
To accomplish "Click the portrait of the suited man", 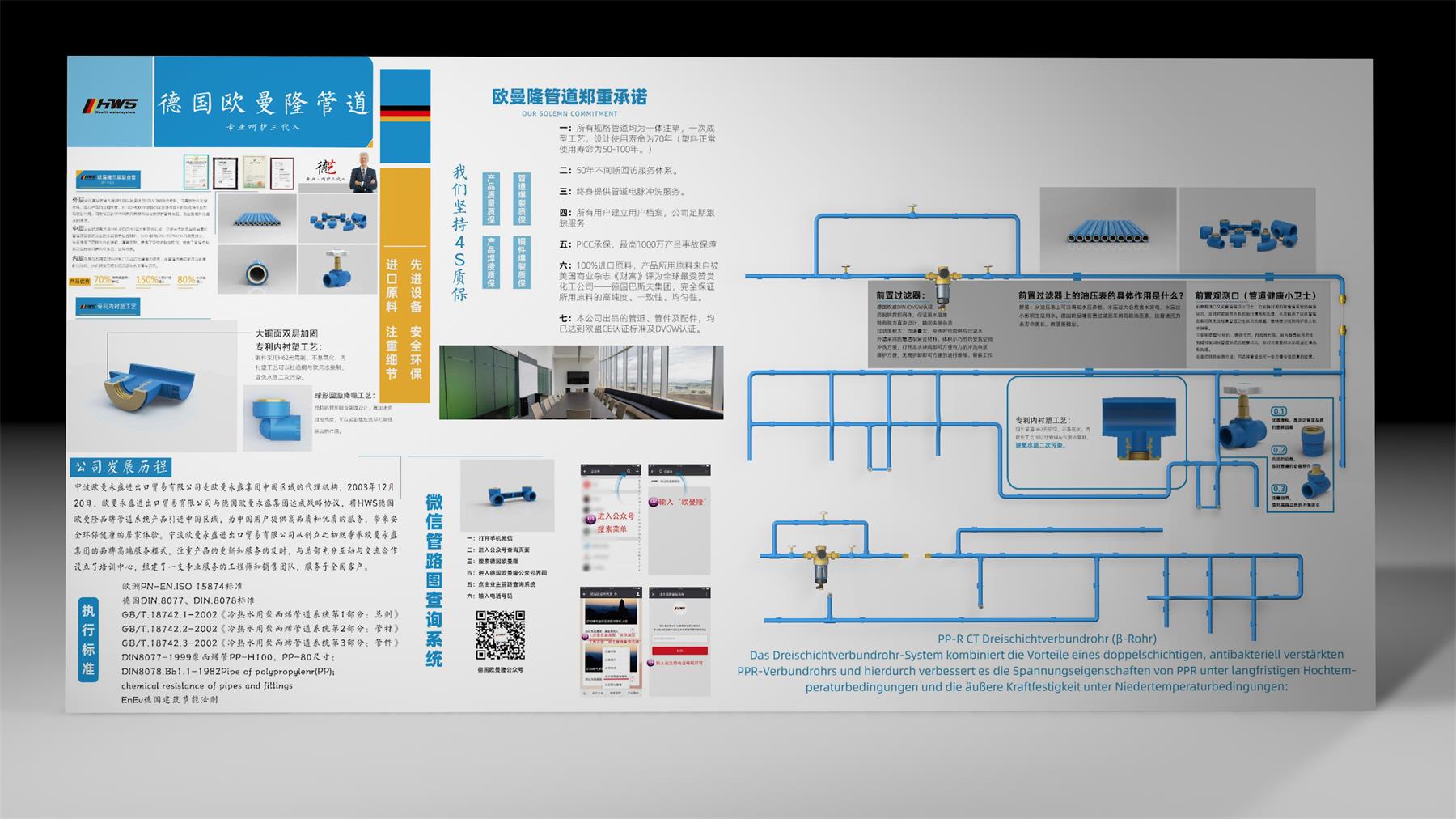I will tap(363, 171).
